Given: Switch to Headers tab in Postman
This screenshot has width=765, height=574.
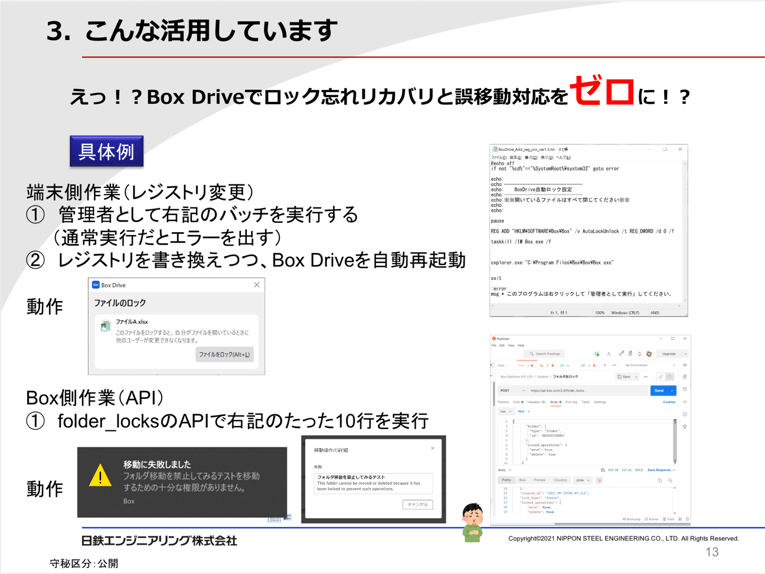Looking at the screenshot, I should (x=536, y=402).
